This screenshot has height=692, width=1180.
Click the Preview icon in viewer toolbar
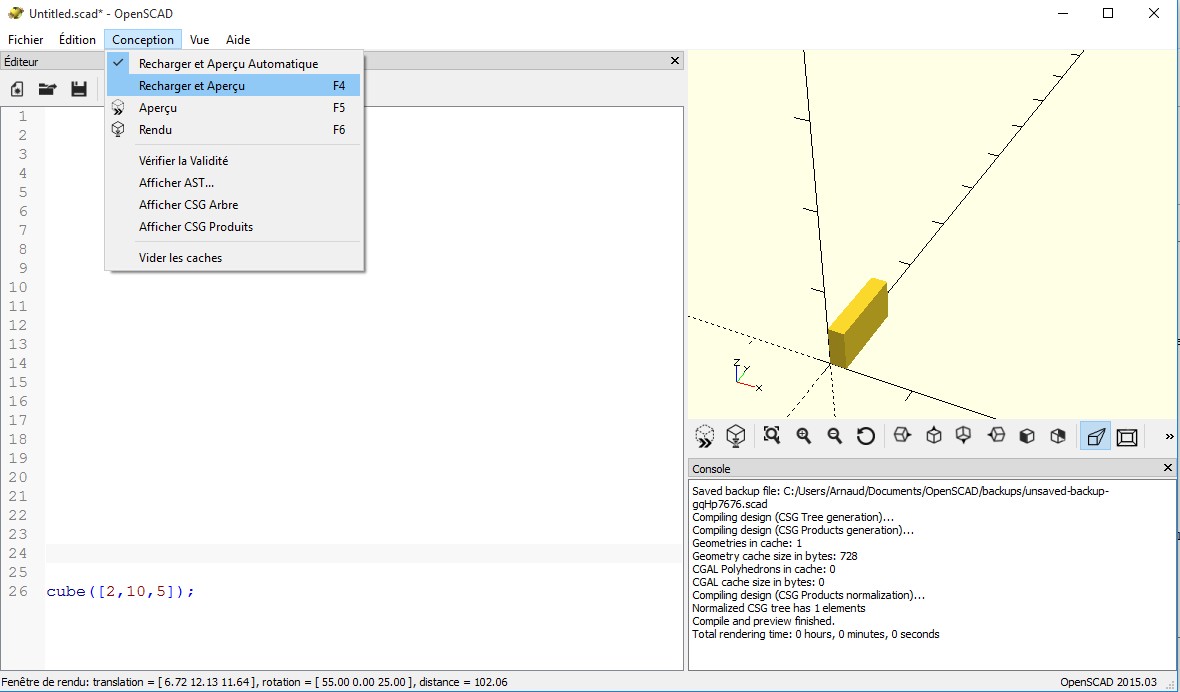click(x=704, y=436)
